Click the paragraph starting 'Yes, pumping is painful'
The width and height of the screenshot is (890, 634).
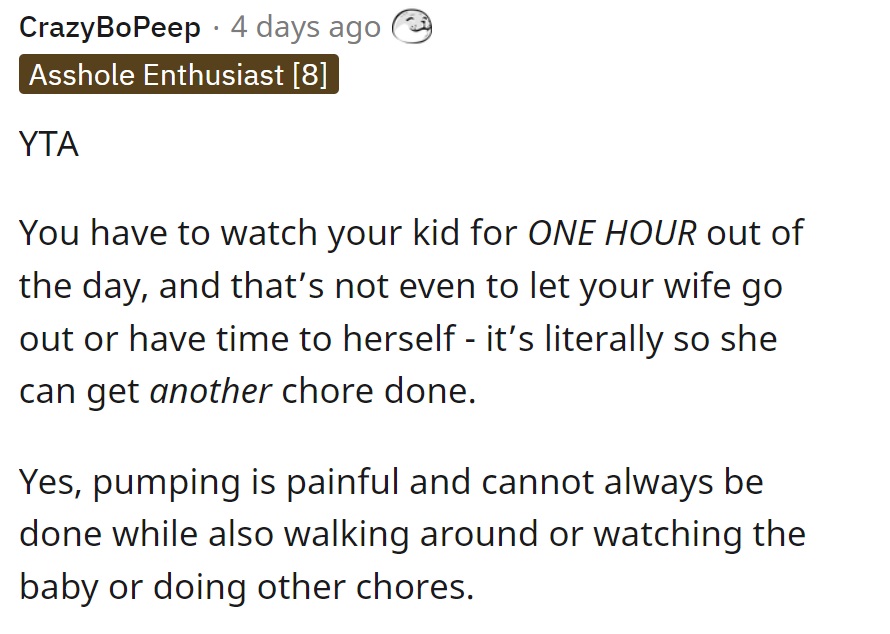(x=413, y=534)
